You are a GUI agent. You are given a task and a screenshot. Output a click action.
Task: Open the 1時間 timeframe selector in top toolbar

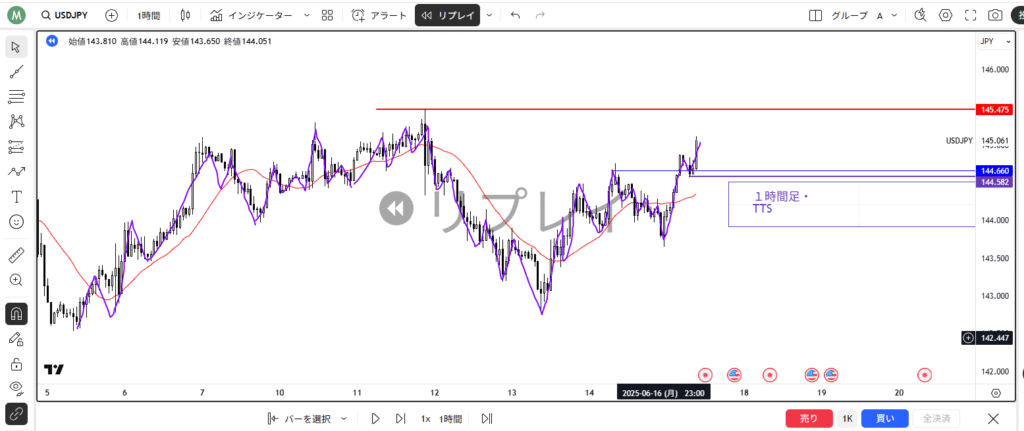point(148,15)
